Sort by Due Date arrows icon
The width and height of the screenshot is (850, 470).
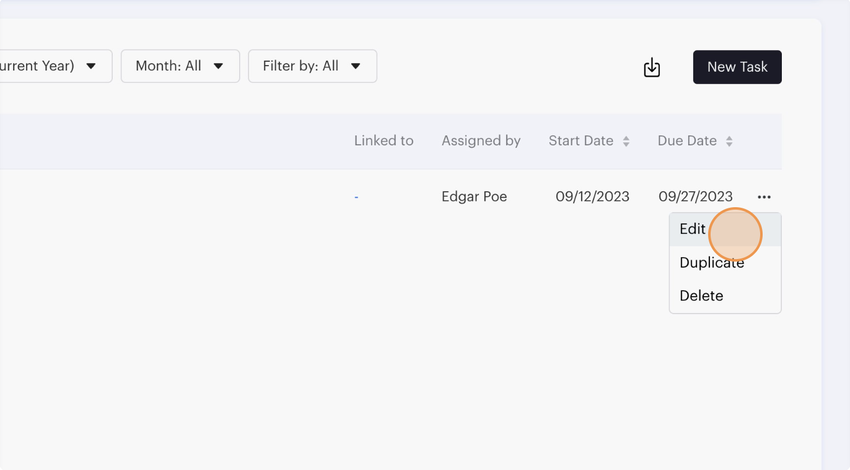point(729,142)
